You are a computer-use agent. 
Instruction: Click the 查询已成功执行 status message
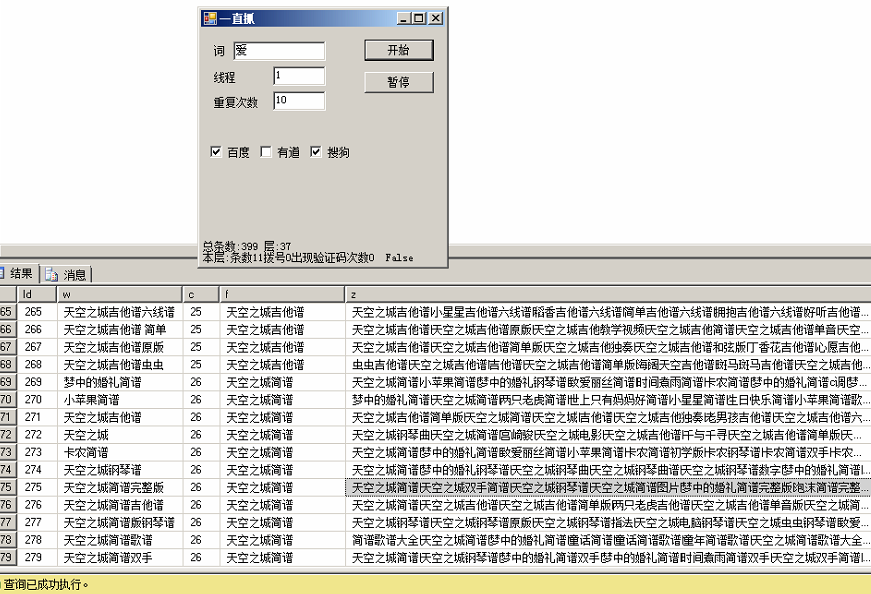pyautogui.click(x=46, y=584)
